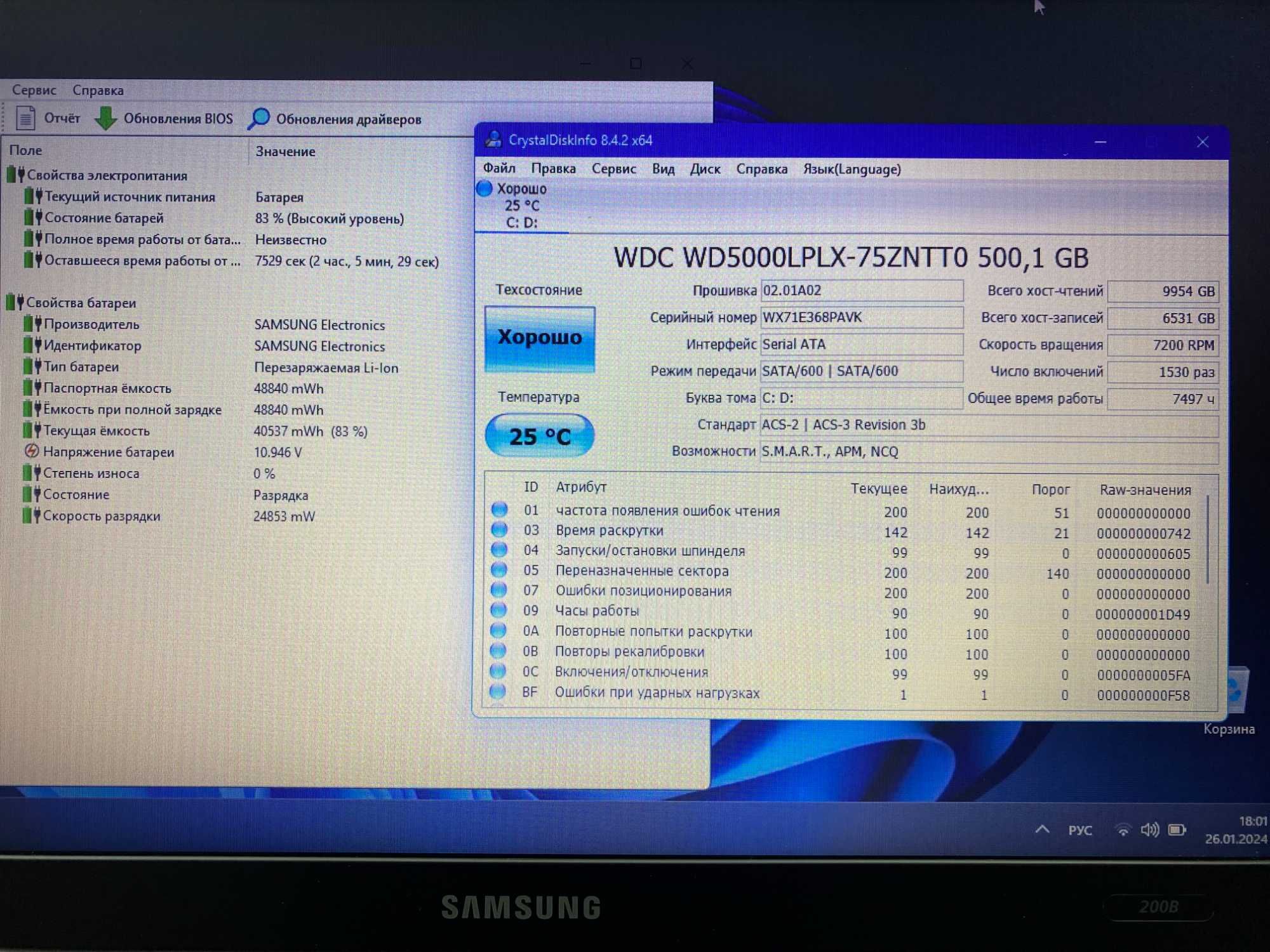
Task: Open the Правка menu in CrystalDiskInfo
Action: coord(554,169)
